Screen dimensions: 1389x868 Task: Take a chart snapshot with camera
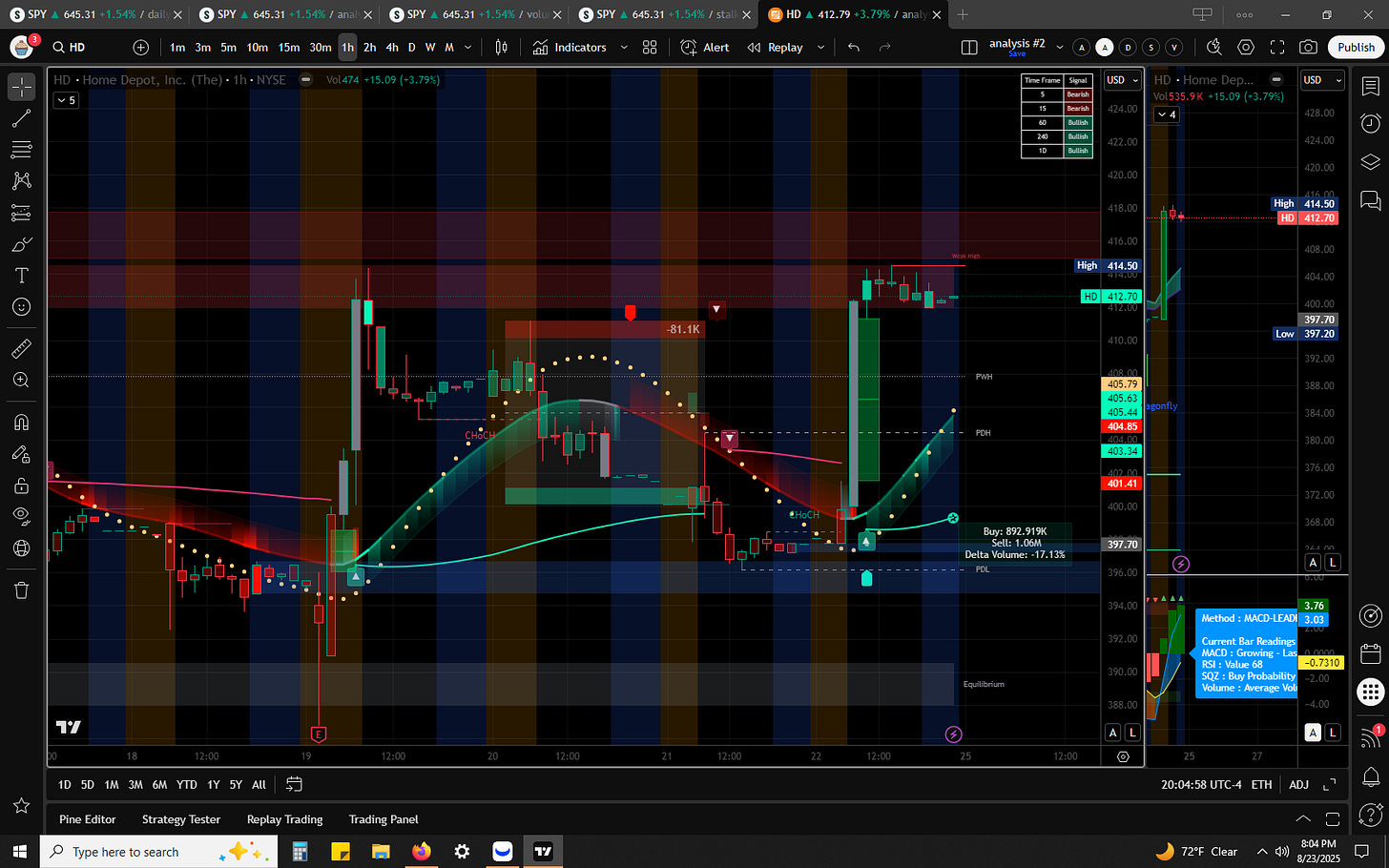(x=1309, y=47)
